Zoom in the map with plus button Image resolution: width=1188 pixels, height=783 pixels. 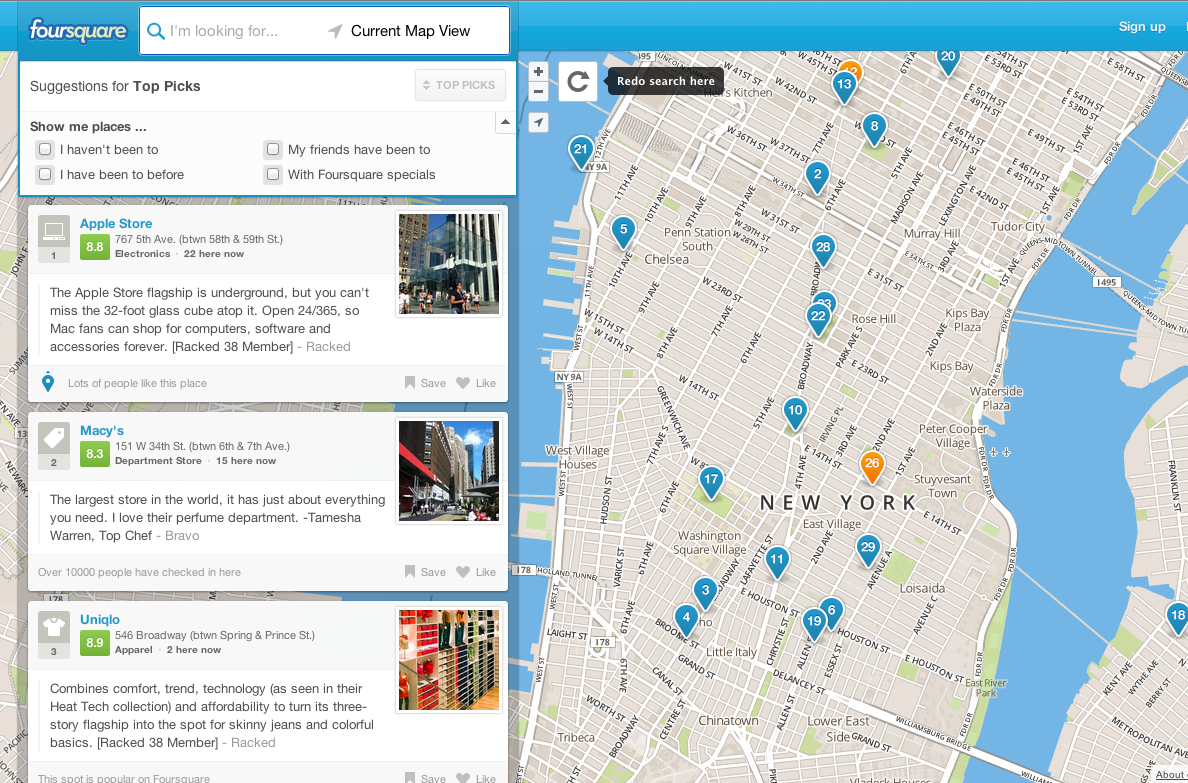pyautogui.click(x=538, y=71)
